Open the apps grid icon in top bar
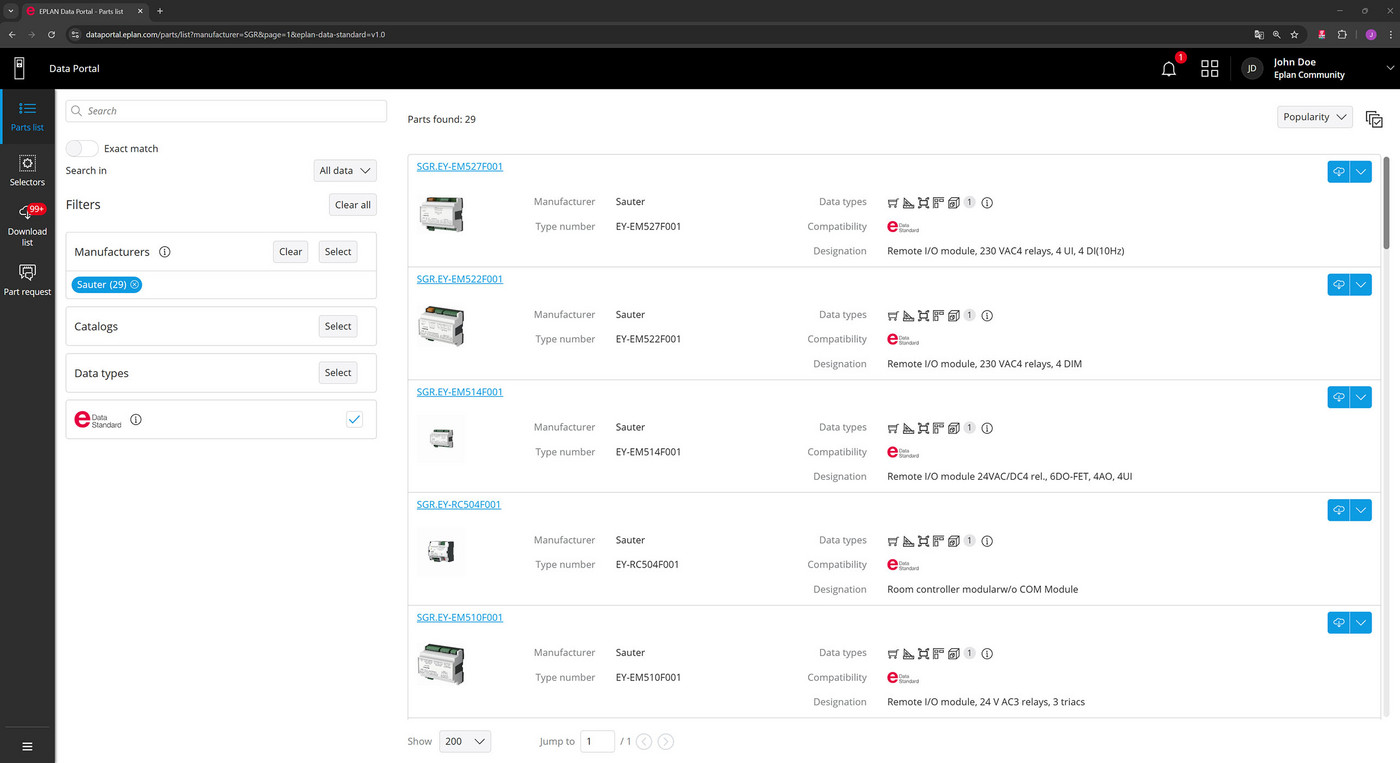The image size is (1400, 763). (x=1210, y=68)
